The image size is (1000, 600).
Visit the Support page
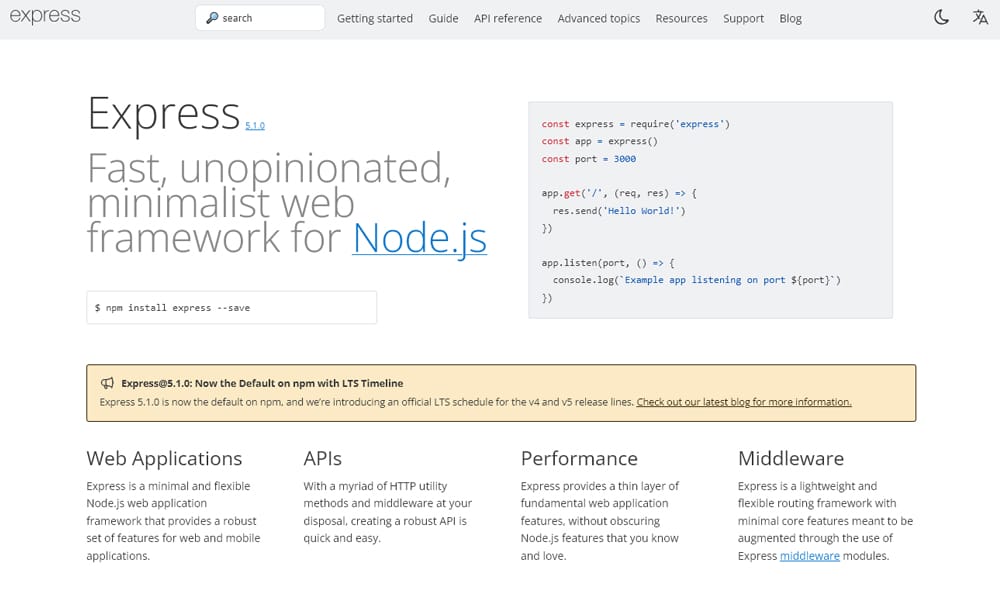click(x=743, y=18)
